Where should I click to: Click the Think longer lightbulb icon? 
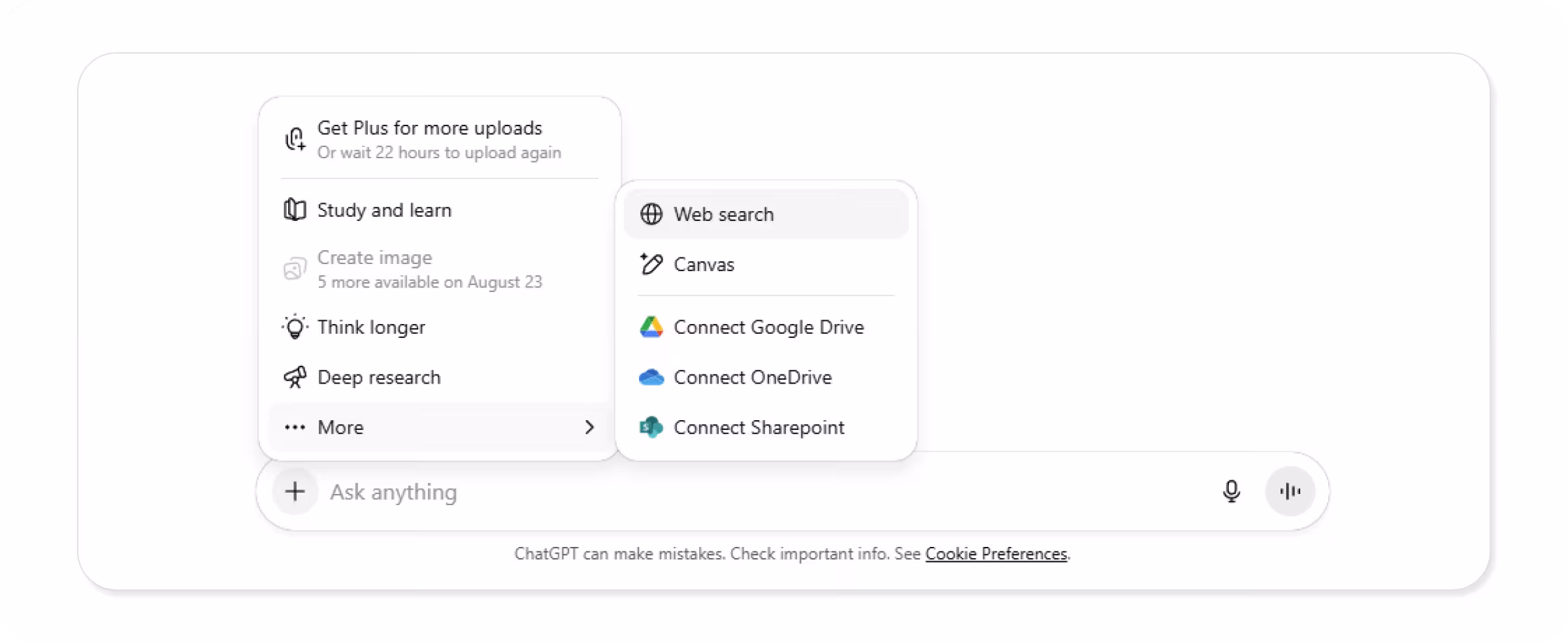[295, 327]
